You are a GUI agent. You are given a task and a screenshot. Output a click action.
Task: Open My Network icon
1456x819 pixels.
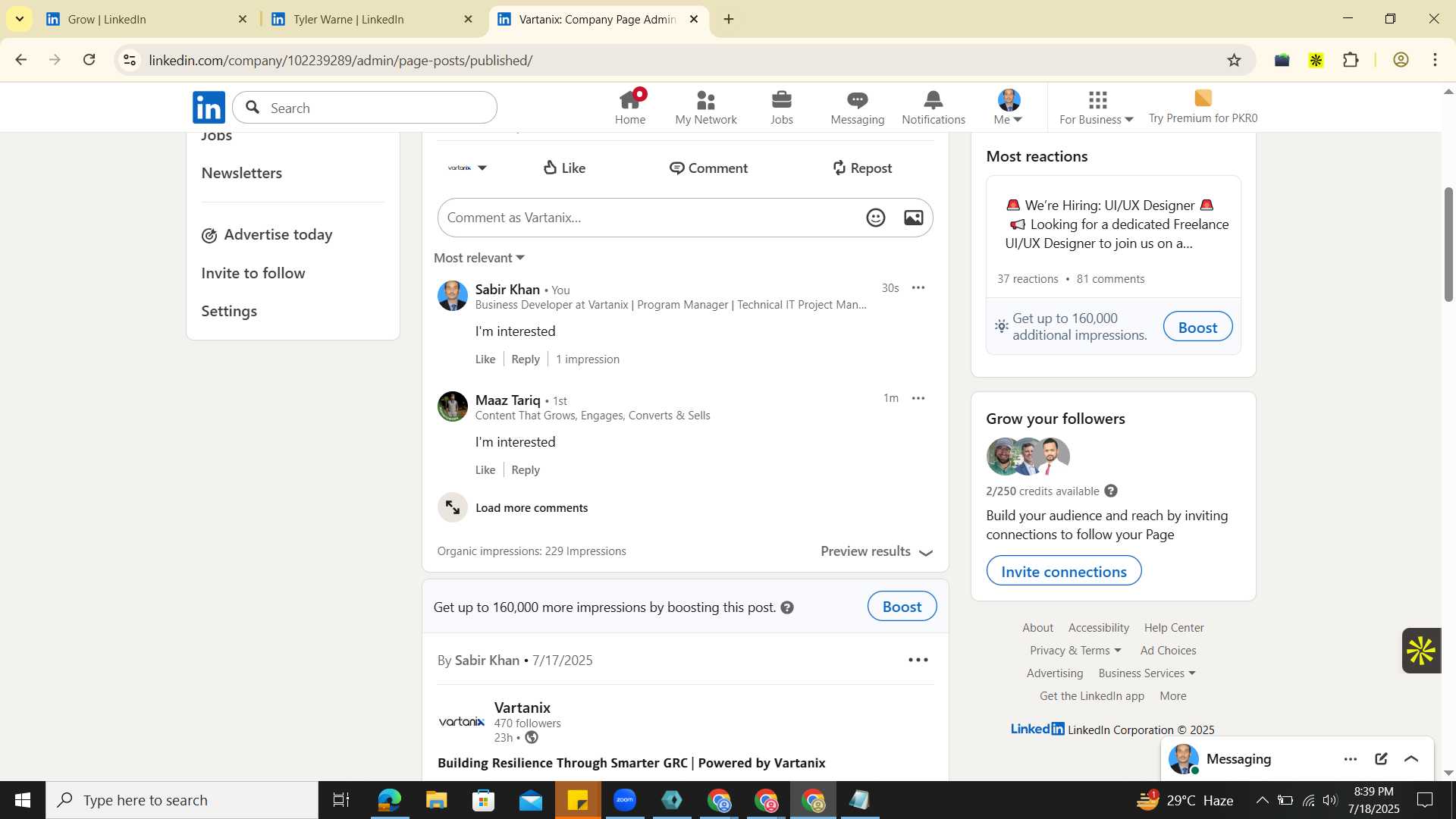[705, 107]
